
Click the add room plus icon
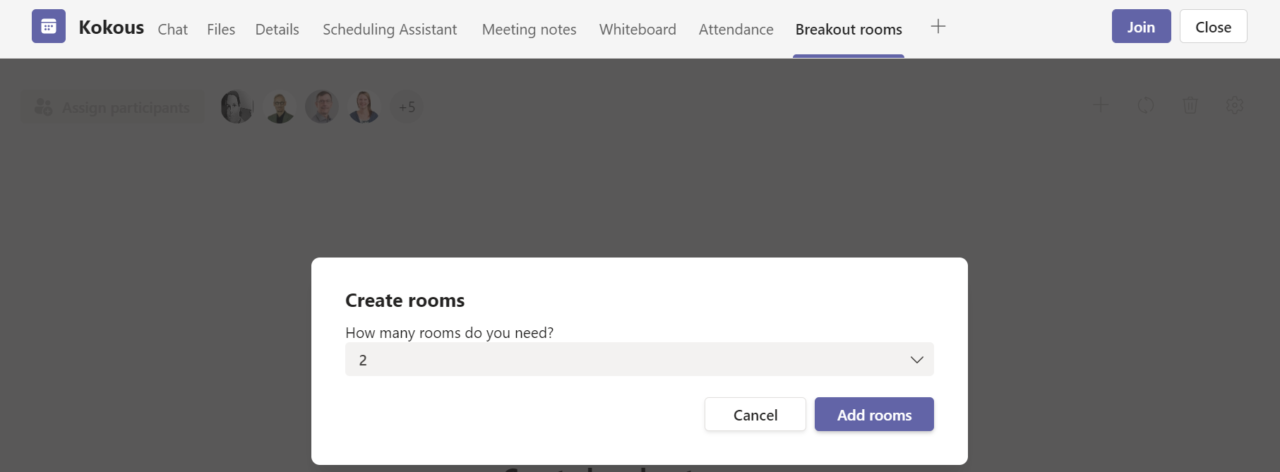coord(1101,105)
